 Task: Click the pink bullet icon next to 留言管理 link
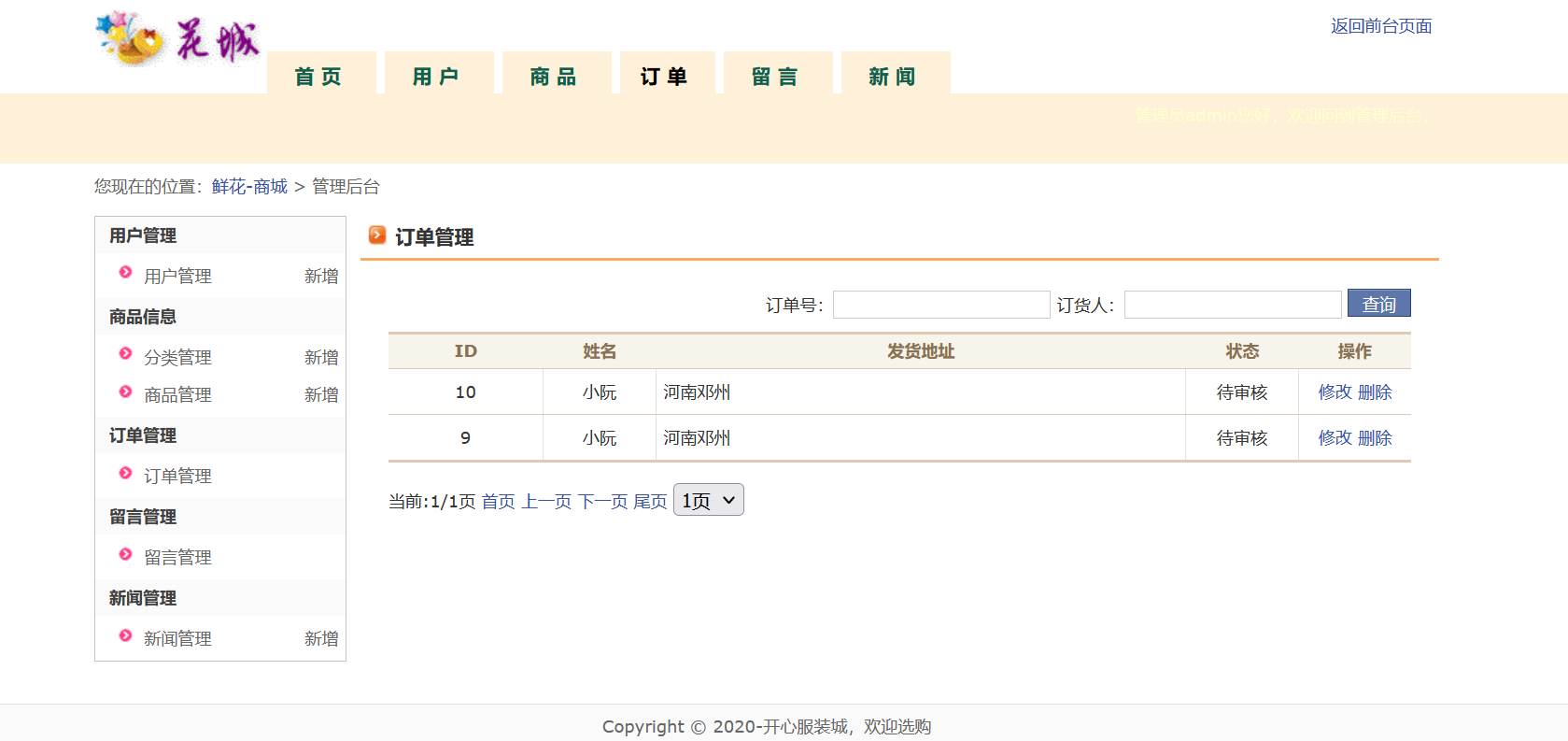pos(125,554)
